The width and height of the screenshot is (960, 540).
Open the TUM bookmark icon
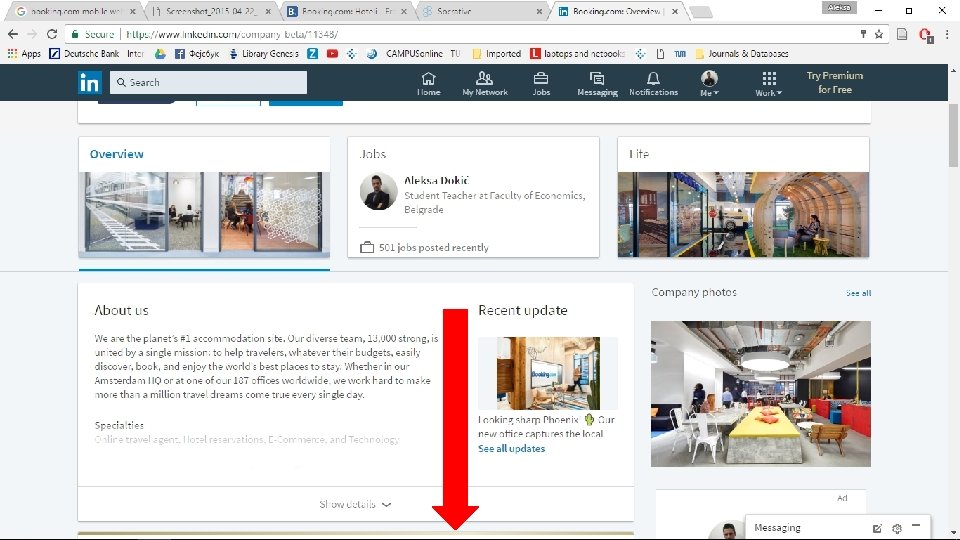tap(680, 54)
